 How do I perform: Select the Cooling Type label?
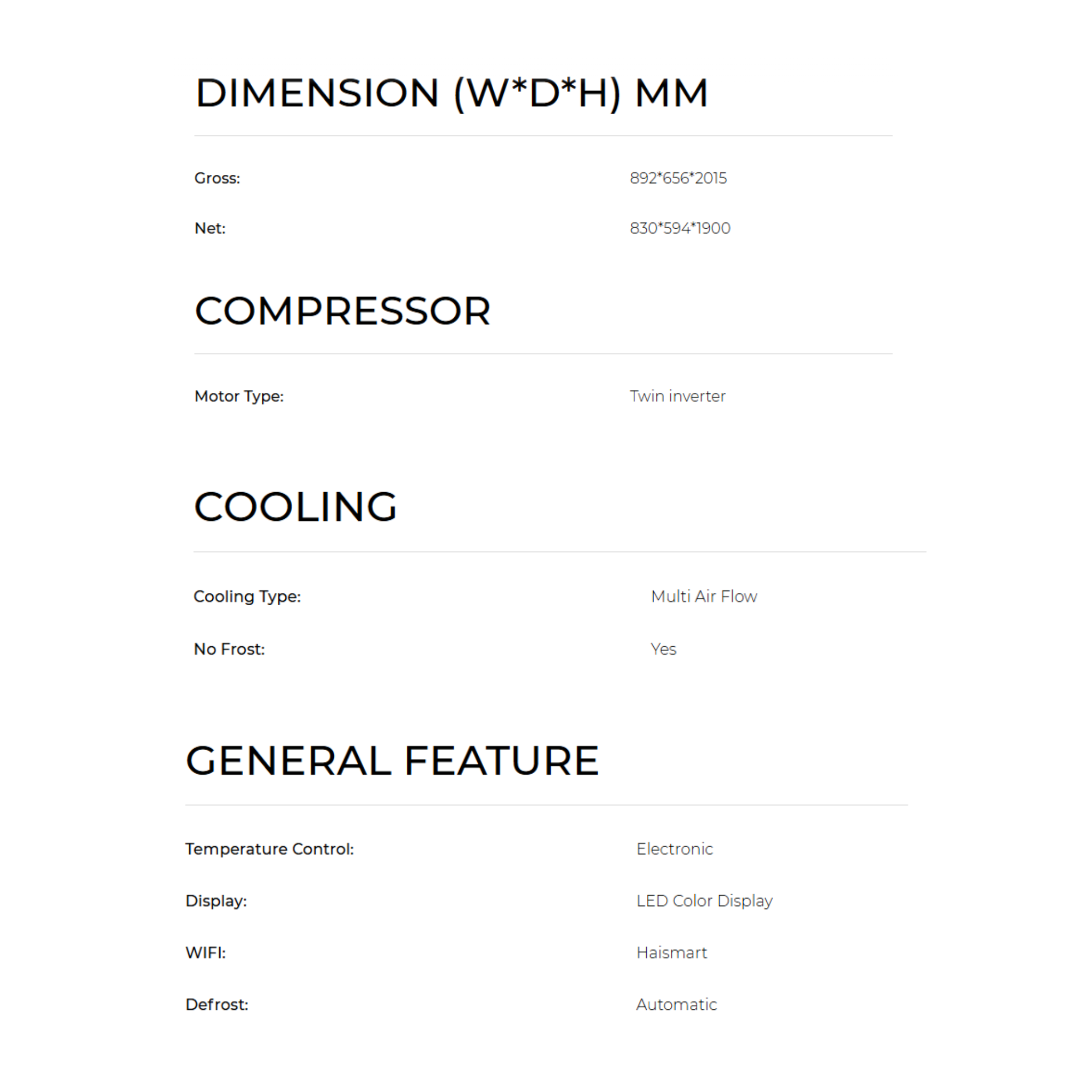247,596
